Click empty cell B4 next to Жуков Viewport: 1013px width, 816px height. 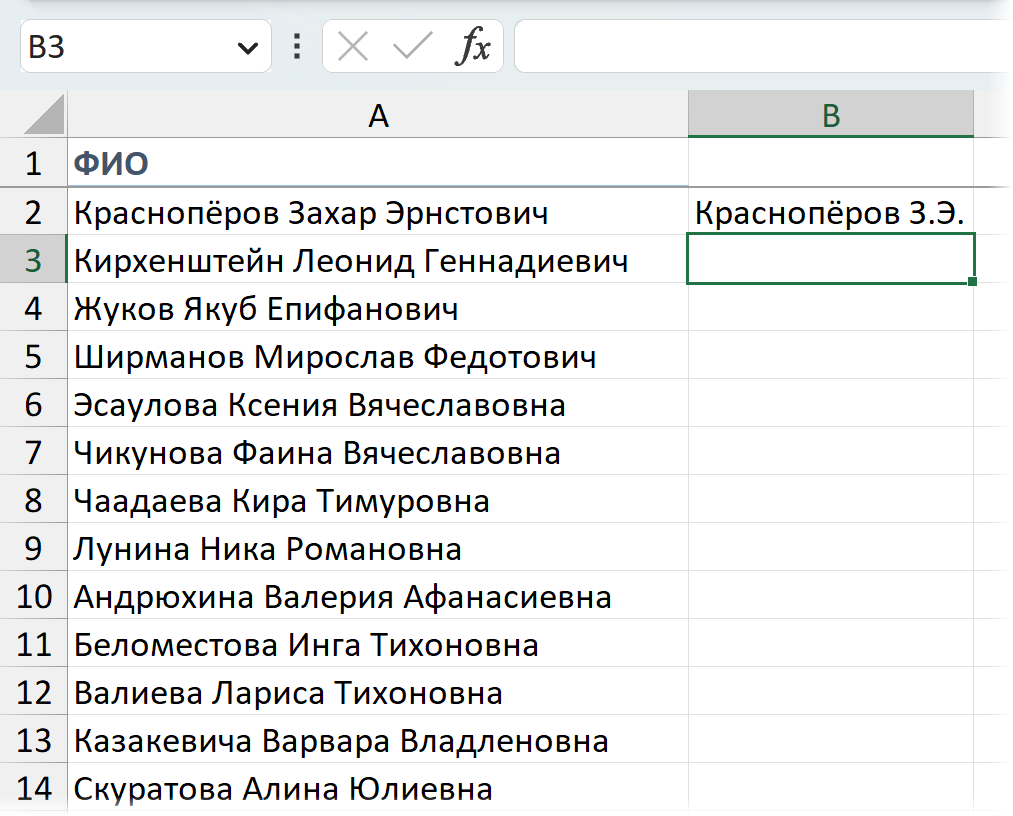coord(831,308)
